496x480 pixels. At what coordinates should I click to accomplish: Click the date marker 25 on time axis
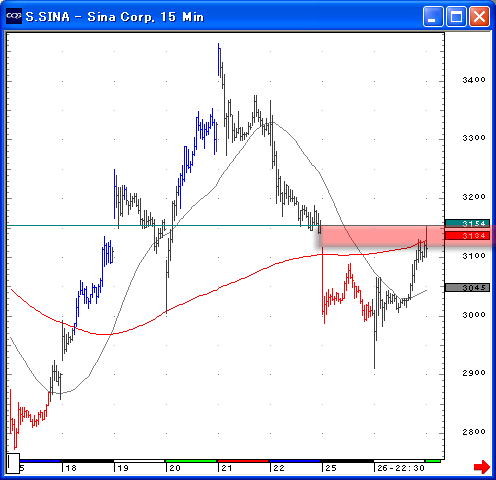tap(331, 468)
